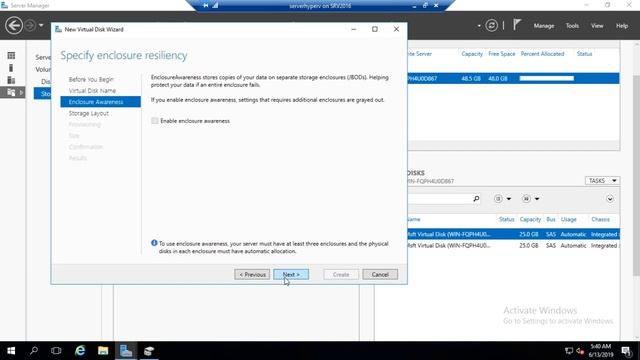Click the Server Manager forward arrow

point(30,26)
